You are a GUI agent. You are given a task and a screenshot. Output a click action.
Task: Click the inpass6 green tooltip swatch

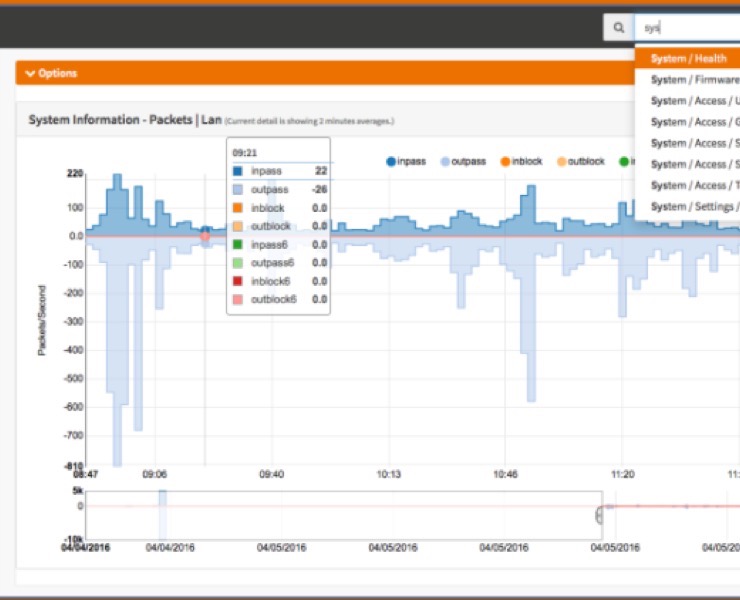[238, 245]
